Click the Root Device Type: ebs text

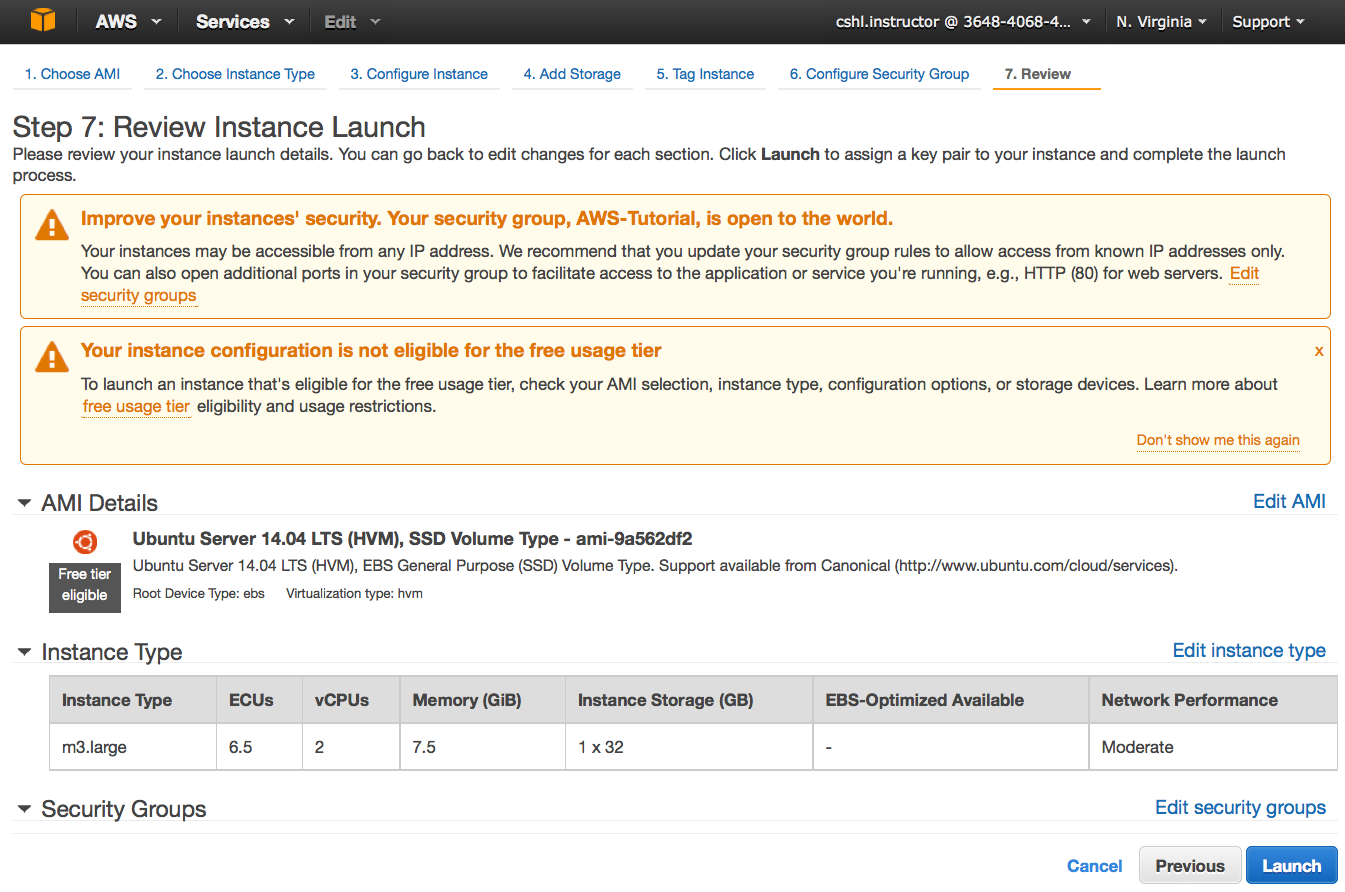point(199,593)
